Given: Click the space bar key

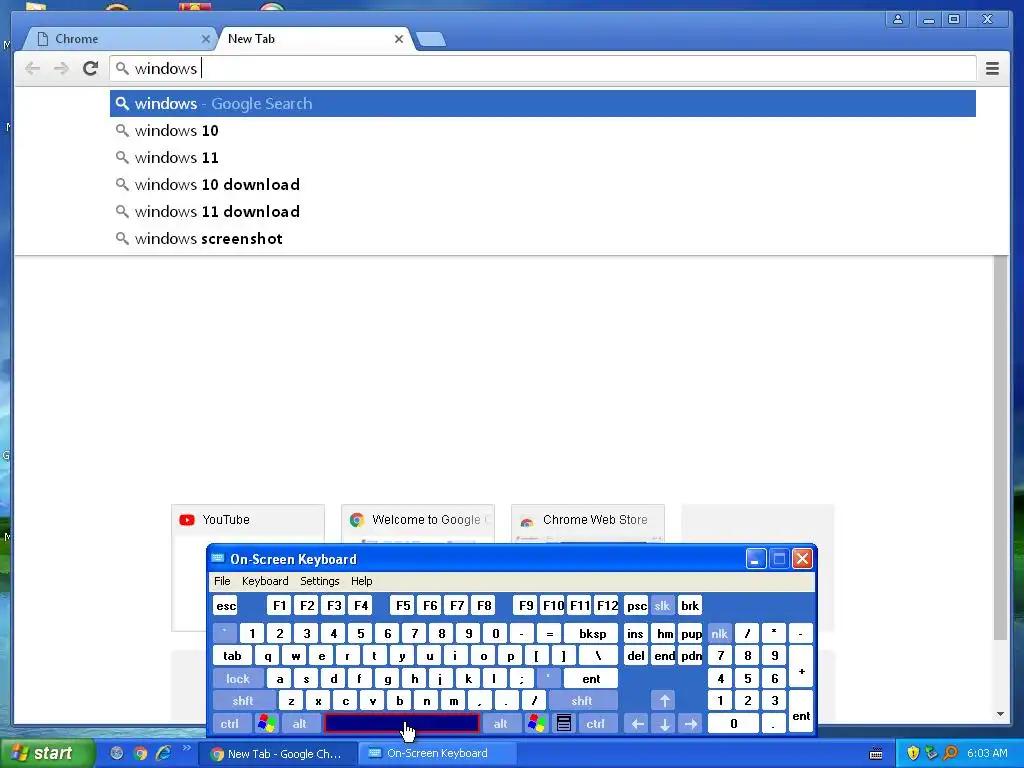Looking at the screenshot, I should 402,724.
